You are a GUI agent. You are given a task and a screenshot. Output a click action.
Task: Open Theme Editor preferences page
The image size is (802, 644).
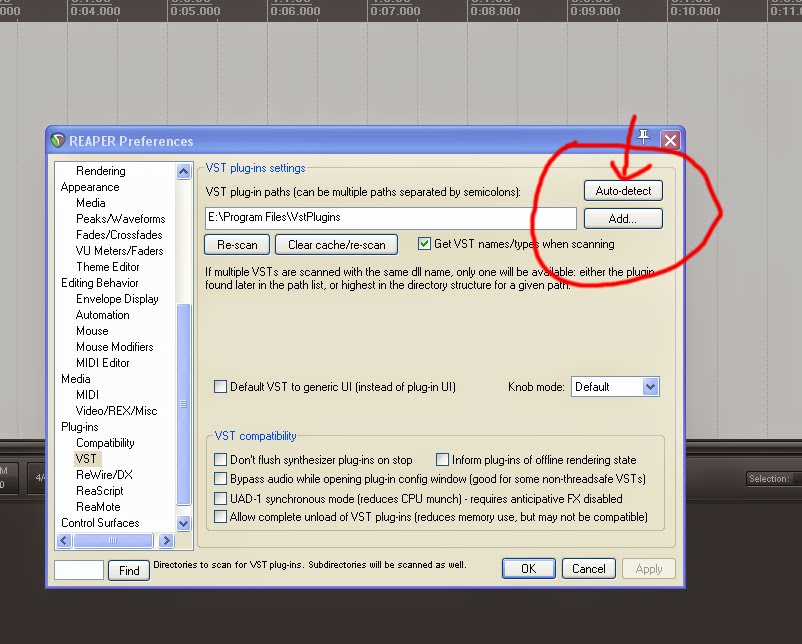[108, 267]
